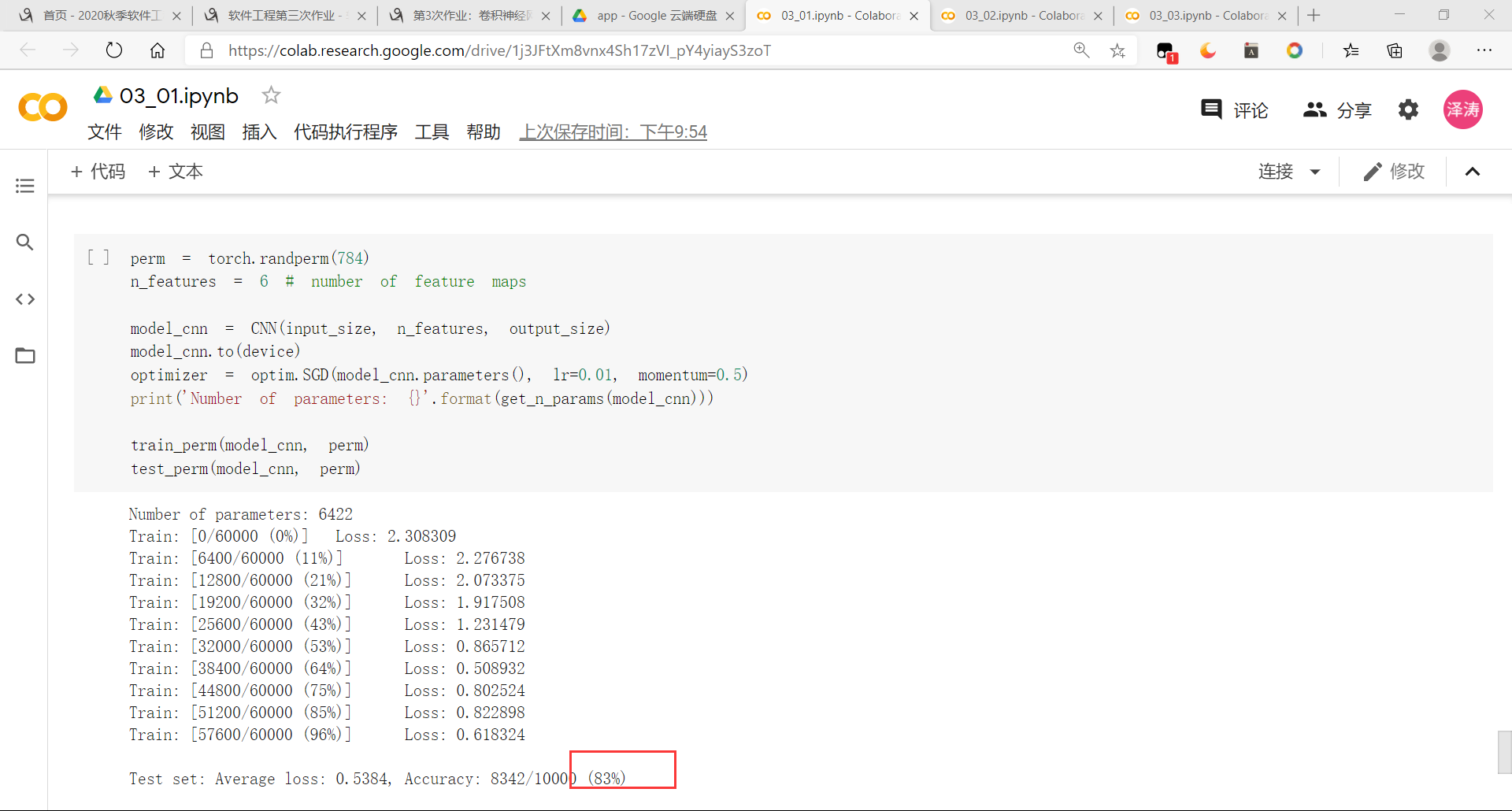1512x811 pixels.
Task: Click the 上次保存时间: 下午9:54 link
Action: (613, 131)
